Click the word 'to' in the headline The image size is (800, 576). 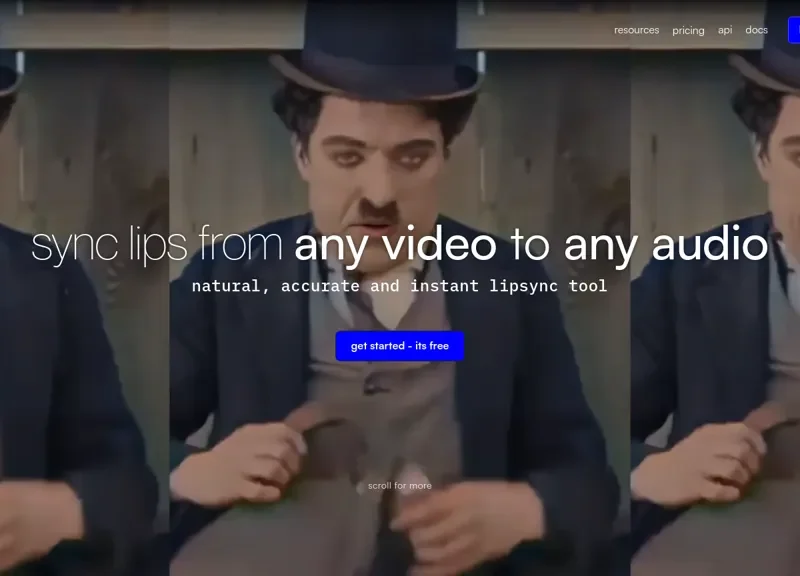click(530, 246)
